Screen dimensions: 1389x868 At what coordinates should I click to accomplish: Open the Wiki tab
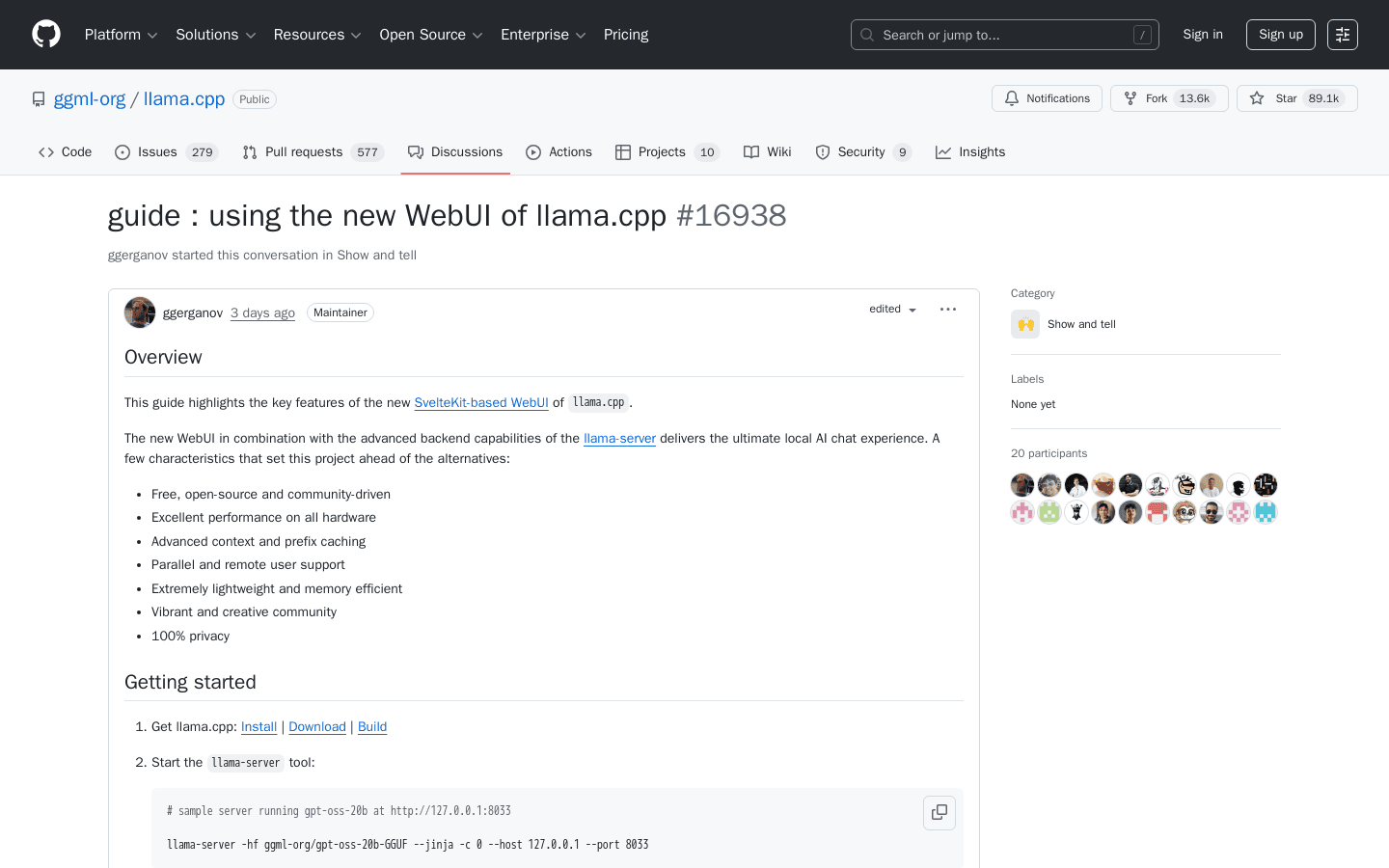click(x=767, y=151)
